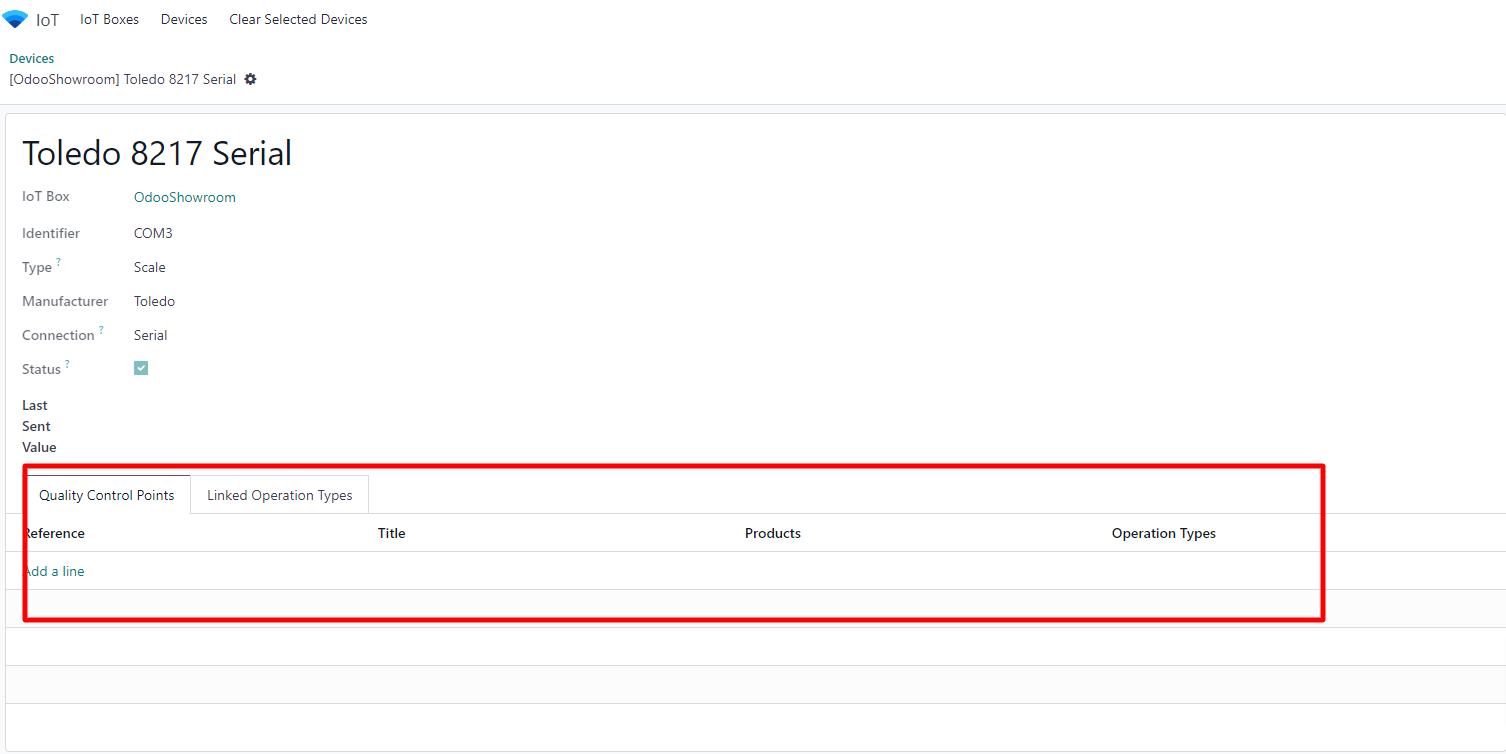Click the Last Sent Value label
1506x754 pixels.
pyautogui.click(x=39, y=426)
